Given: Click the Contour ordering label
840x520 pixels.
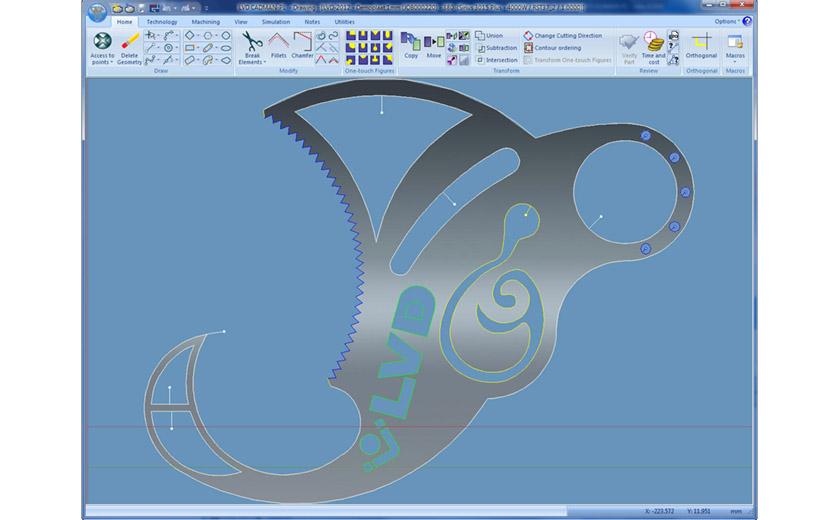Looking at the screenshot, I should [558, 48].
